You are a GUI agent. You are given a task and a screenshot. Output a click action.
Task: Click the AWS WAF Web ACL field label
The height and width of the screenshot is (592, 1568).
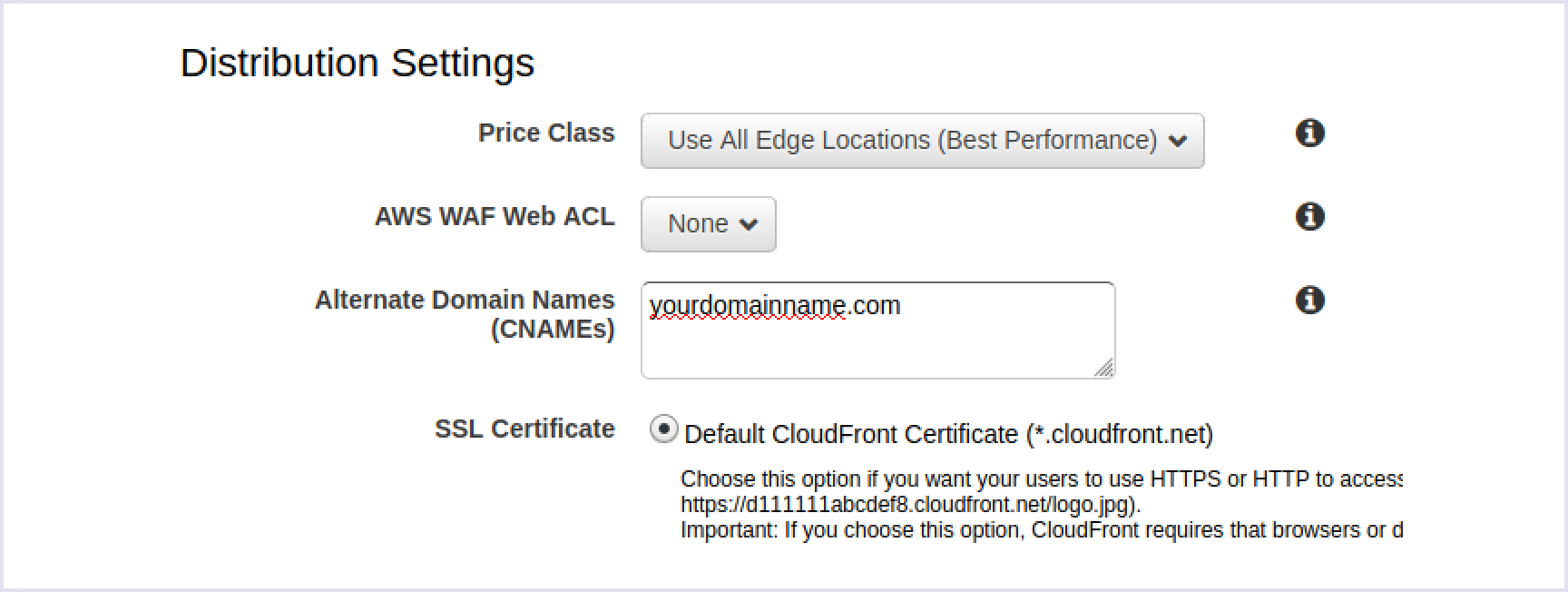point(495,216)
